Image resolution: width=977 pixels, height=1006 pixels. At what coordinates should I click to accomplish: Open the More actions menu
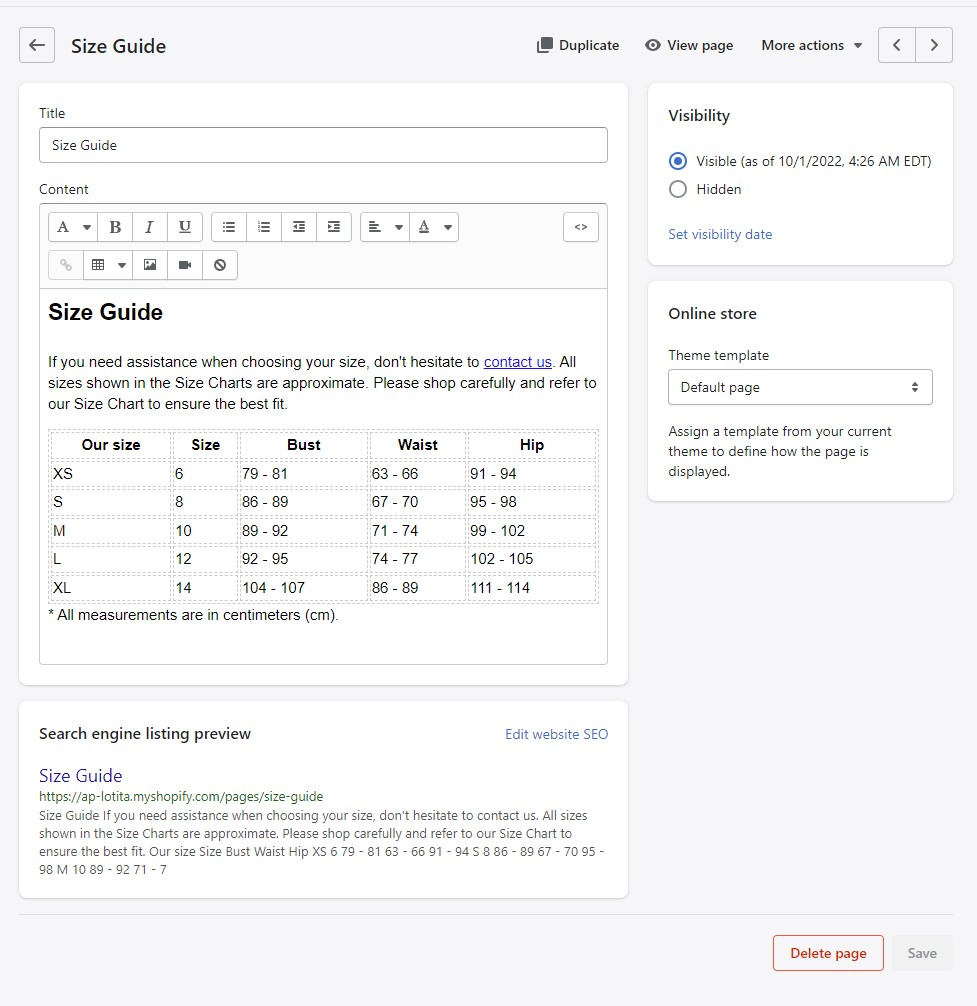(811, 45)
